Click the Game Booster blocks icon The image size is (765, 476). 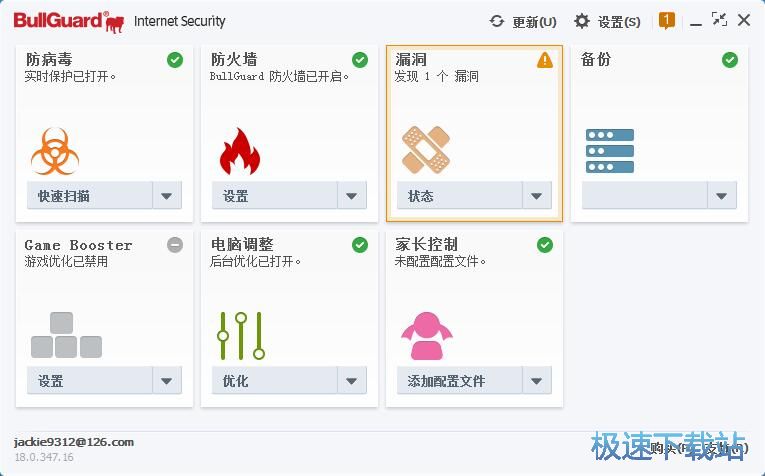(x=66, y=336)
